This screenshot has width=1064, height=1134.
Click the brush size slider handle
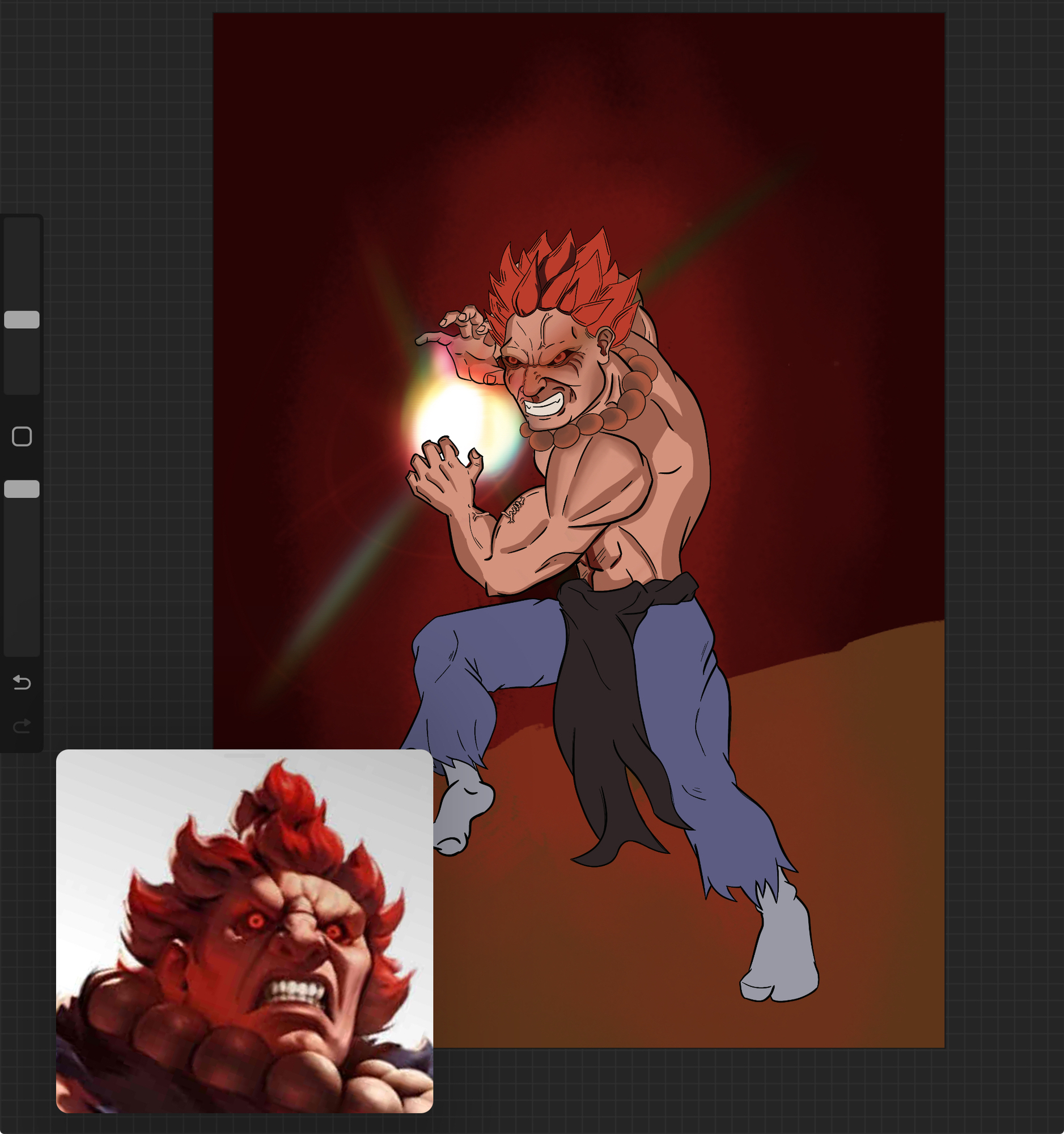22,319
